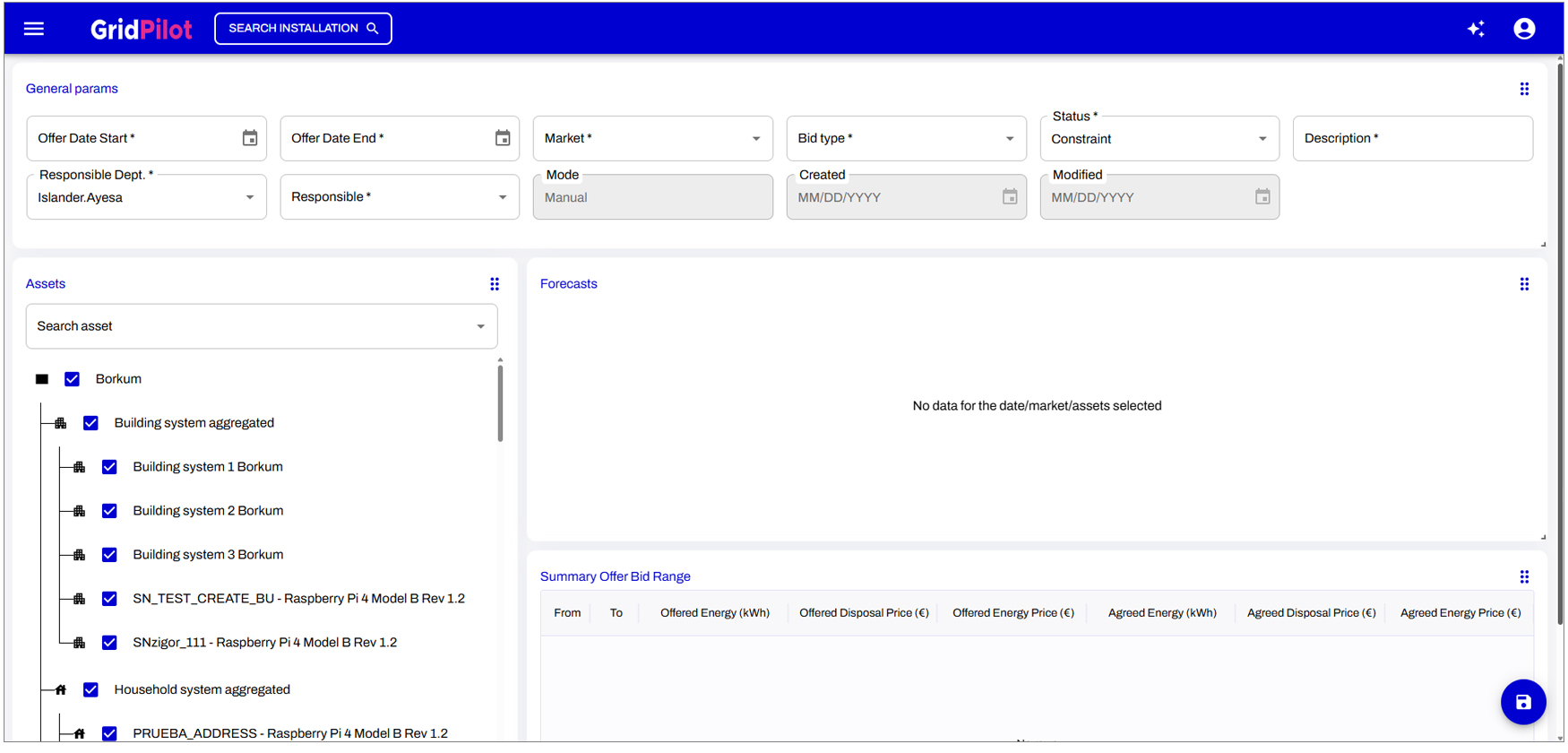This screenshot has width=1568, height=753.
Task: Click the sparkle AI assistant icon
Action: [x=1476, y=29]
